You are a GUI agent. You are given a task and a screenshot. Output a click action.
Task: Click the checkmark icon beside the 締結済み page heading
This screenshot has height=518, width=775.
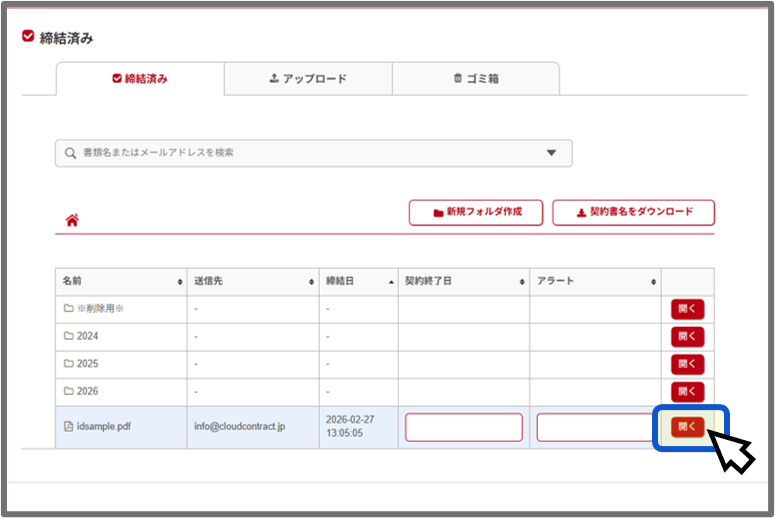28,37
